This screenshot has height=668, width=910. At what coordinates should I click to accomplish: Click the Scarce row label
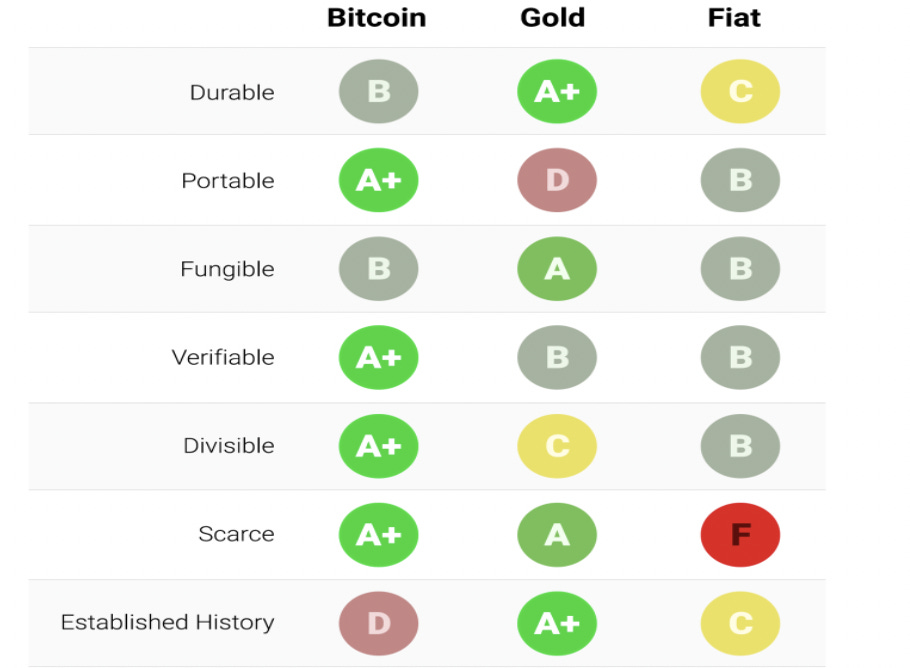tap(236, 534)
